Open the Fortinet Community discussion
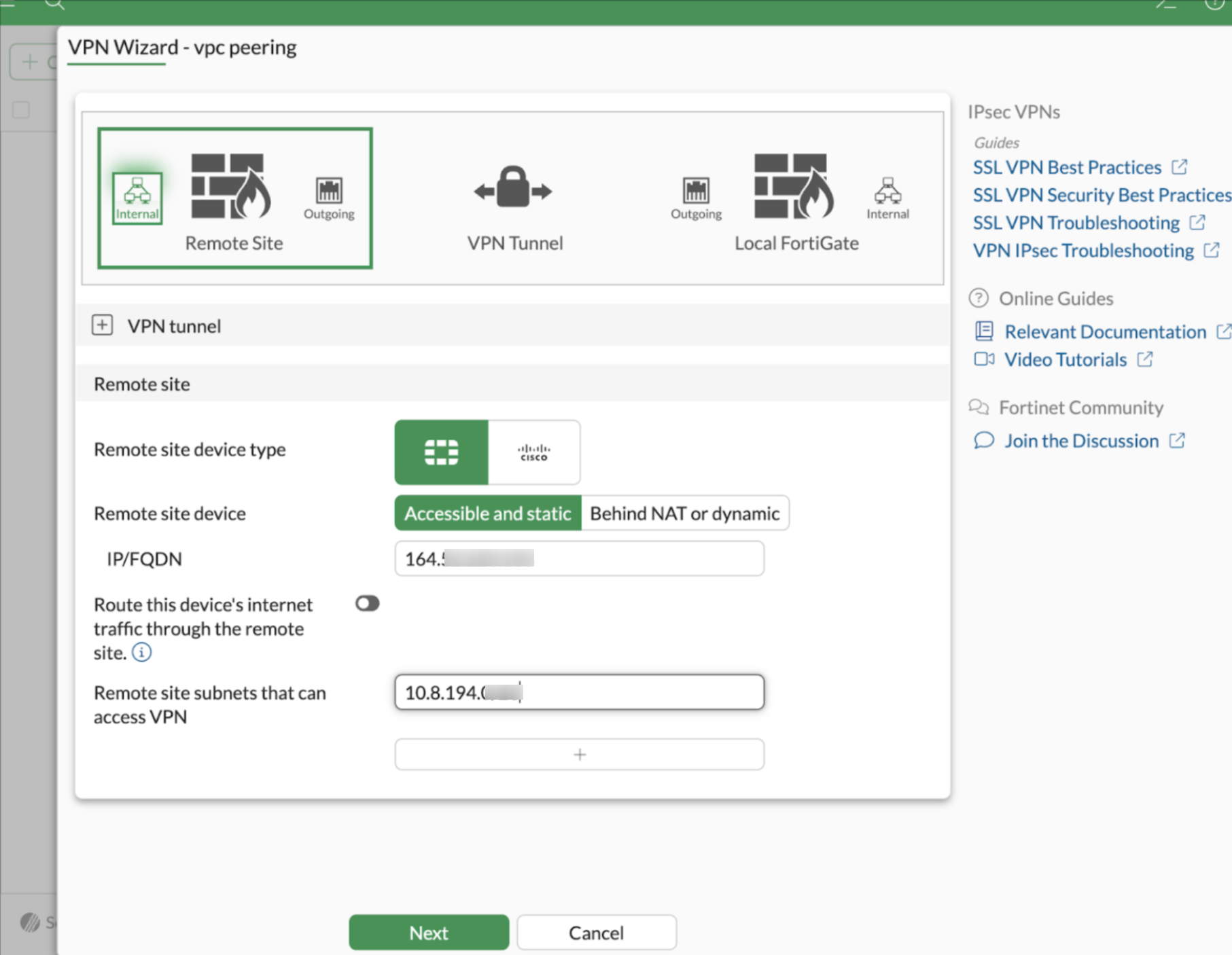The width and height of the screenshot is (1232, 955). tap(1082, 440)
